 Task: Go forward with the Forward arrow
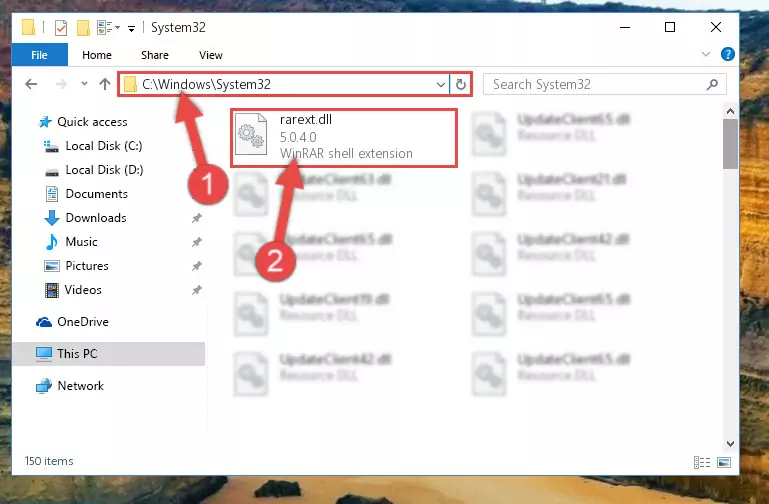[61, 84]
